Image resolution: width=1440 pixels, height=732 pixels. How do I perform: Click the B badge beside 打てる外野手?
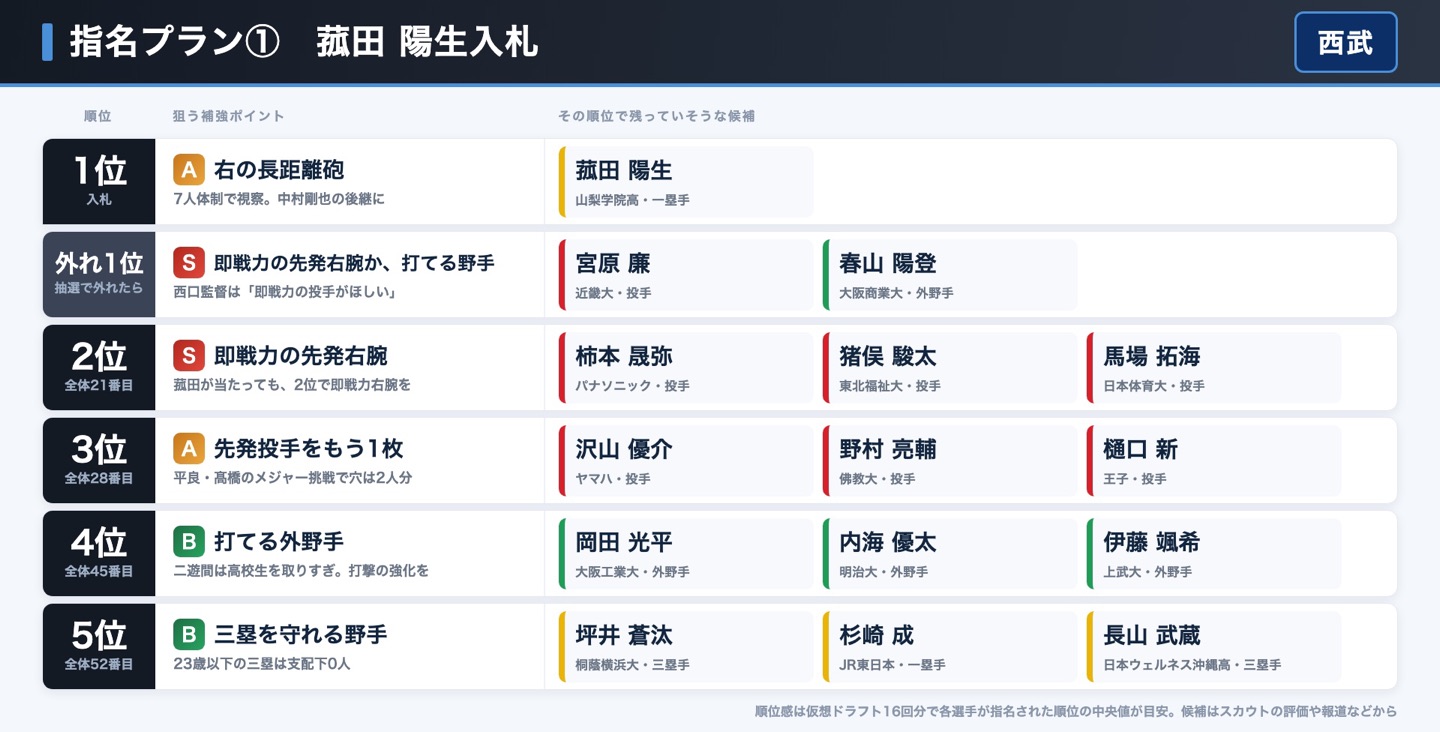coord(189,542)
